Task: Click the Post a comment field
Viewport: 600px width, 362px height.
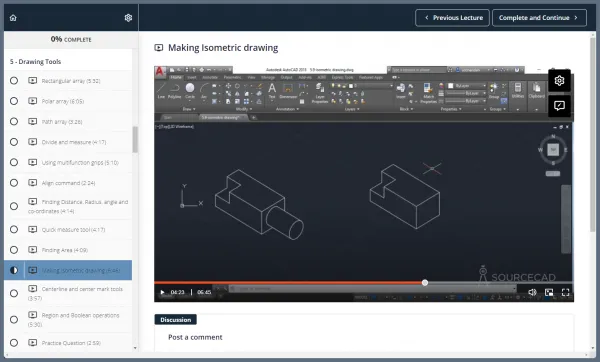Action: (x=195, y=337)
